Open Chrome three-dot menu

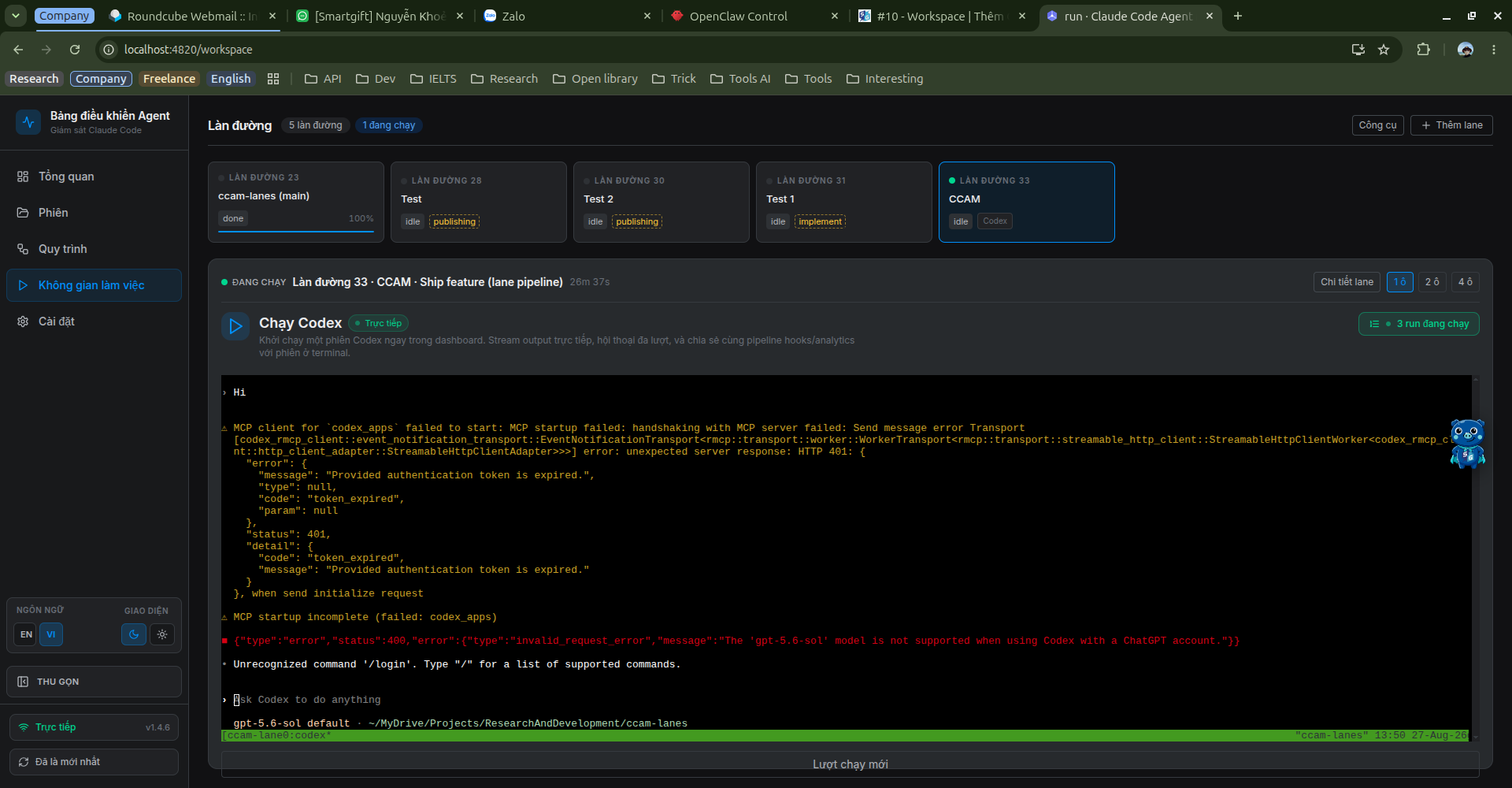point(1494,50)
